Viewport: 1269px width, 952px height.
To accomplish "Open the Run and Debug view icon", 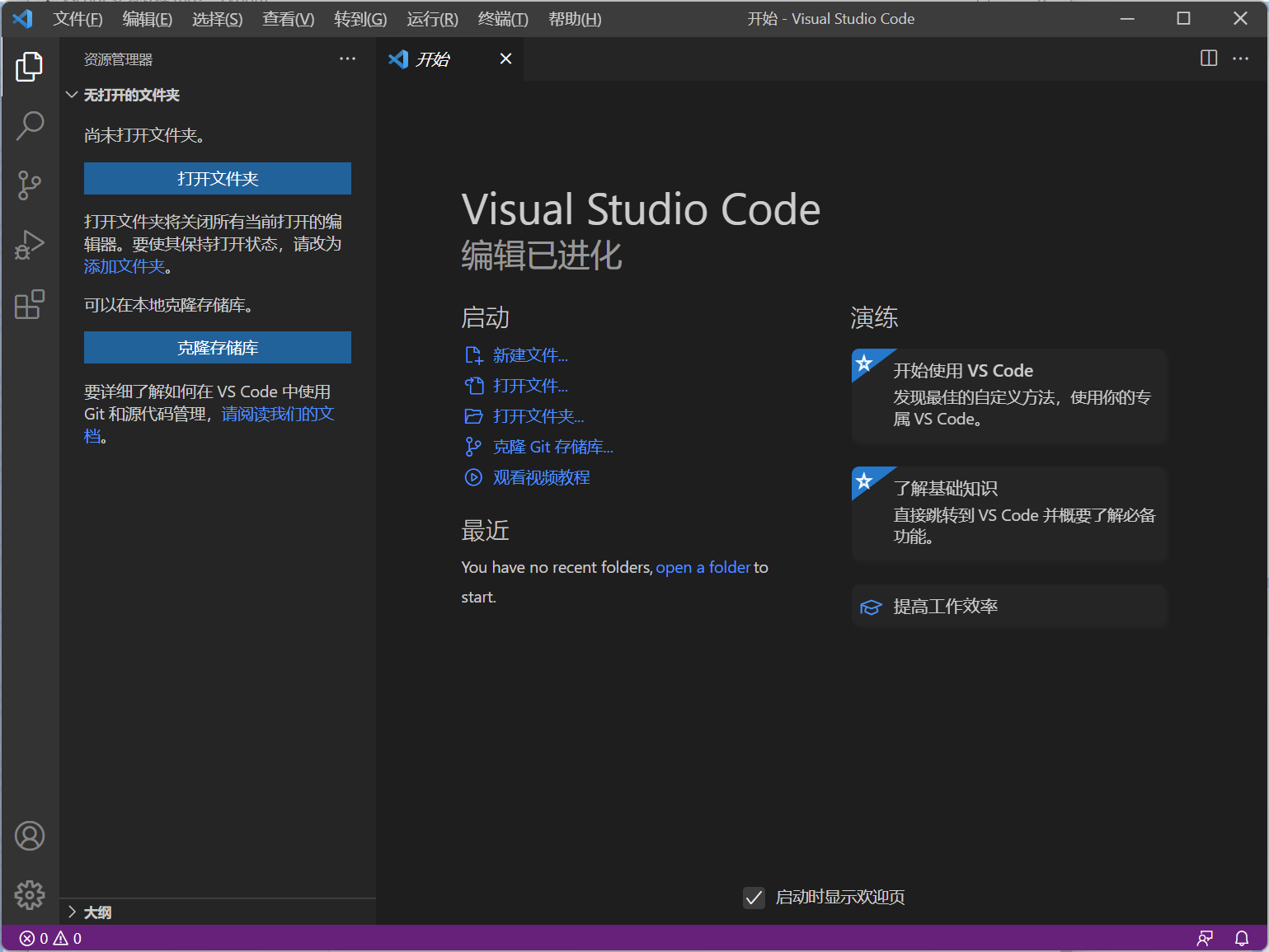I will (x=30, y=245).
